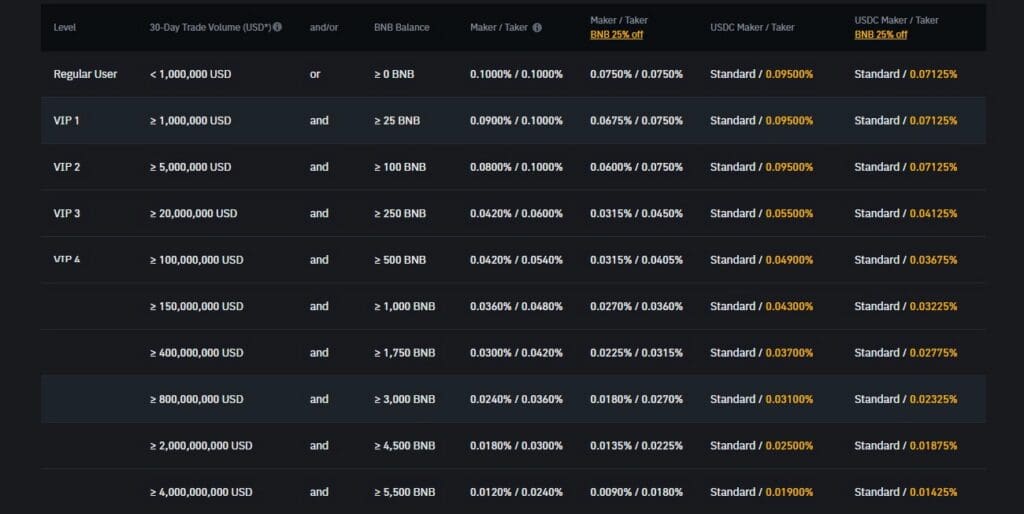Click the ≥ 5,000,000 USD volume cell
The height and width of the screenshot is (514, 1024).
[191, 167]
